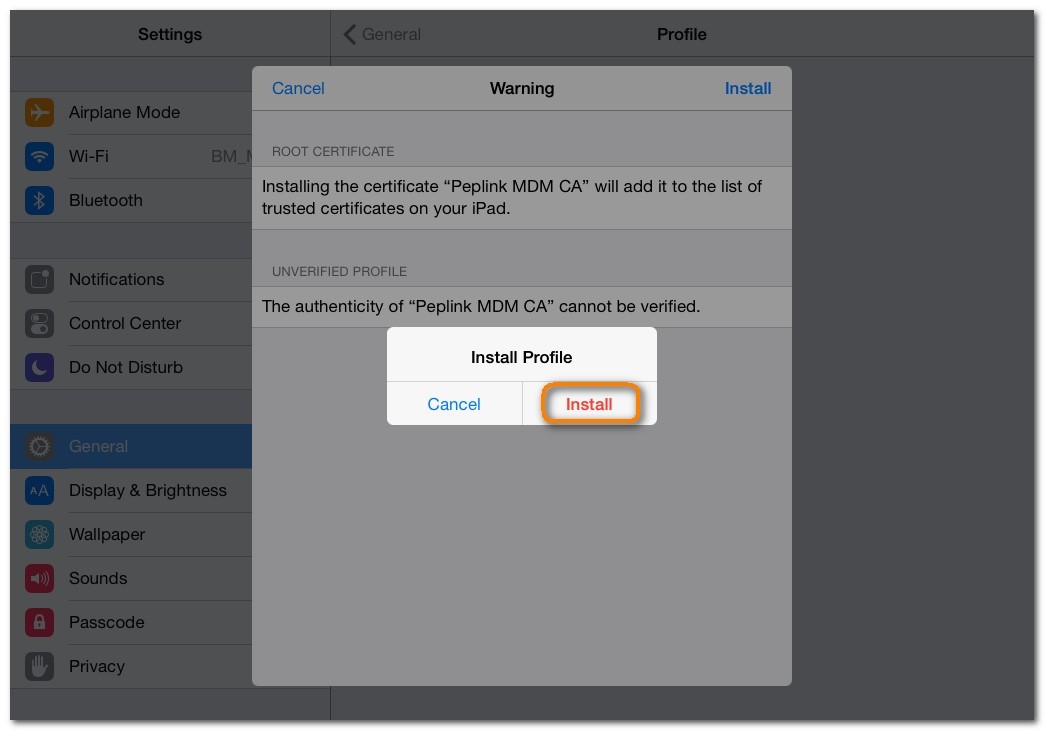Tap the General gear icon
Screen dimensions: 1045x731
(39, 447)
